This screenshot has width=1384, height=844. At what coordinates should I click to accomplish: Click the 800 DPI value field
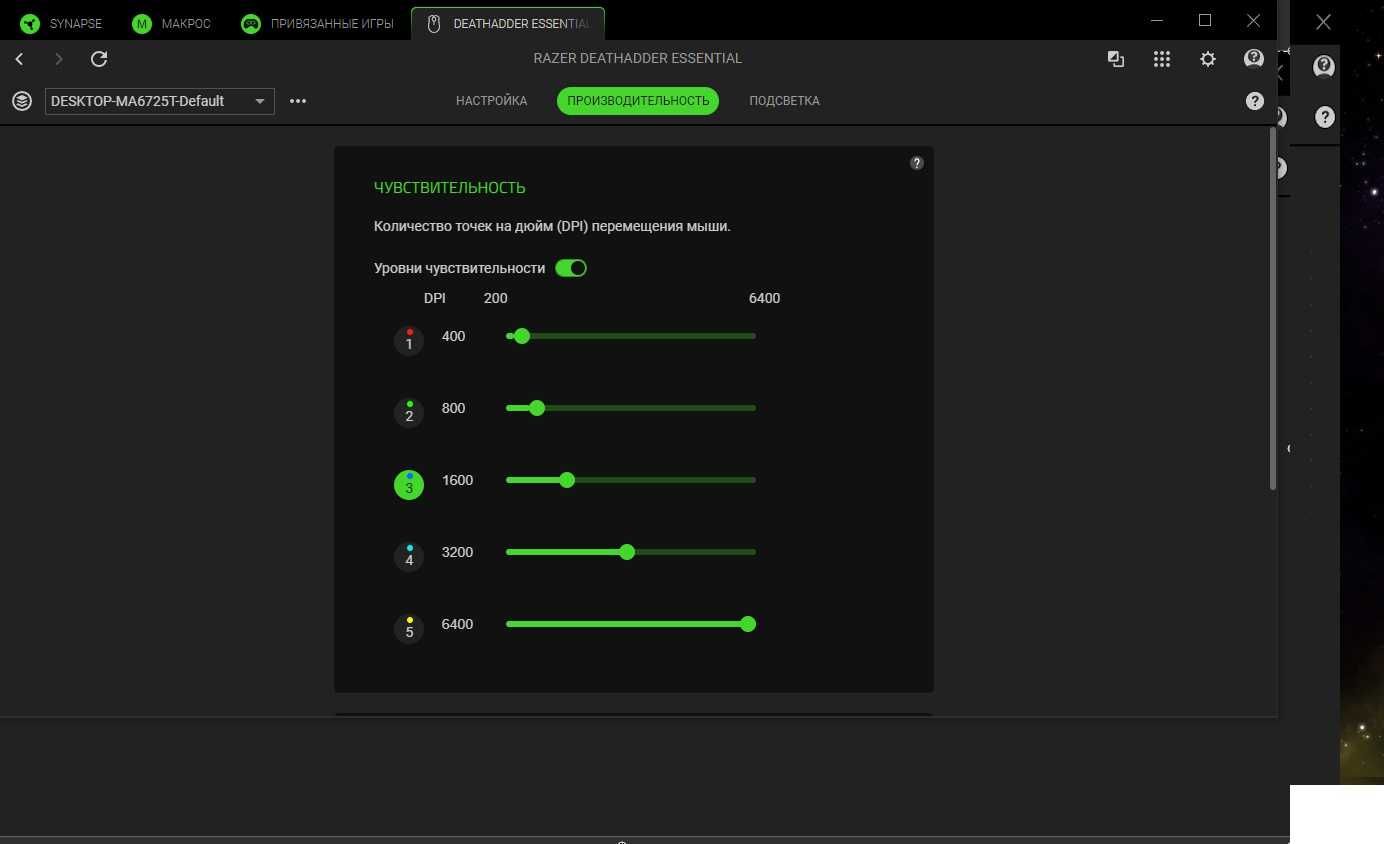(454, 408)
